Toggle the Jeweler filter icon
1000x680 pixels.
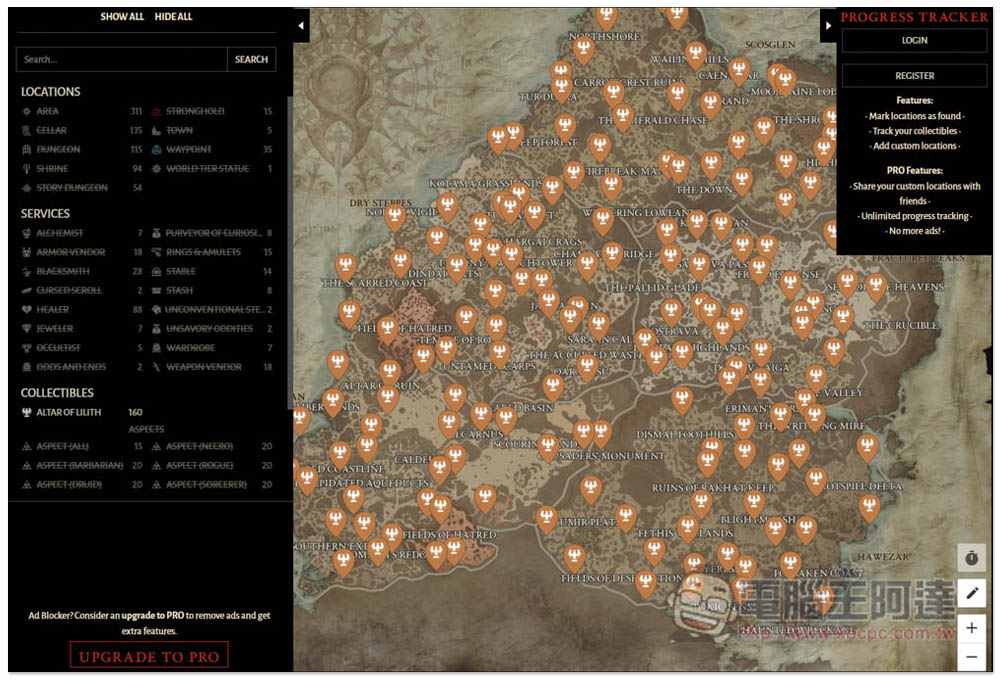click(26, 329)
